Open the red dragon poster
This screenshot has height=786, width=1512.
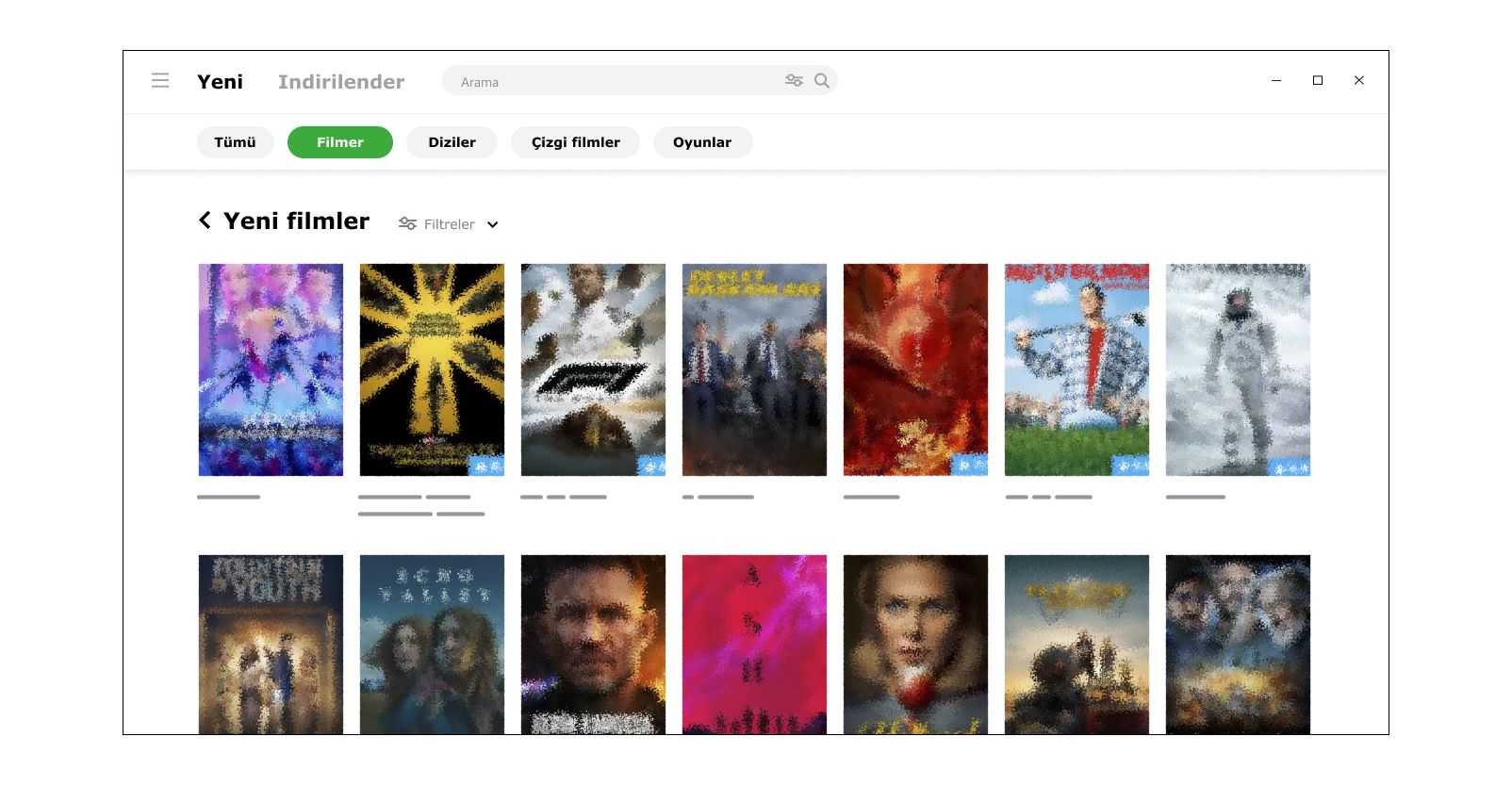tap(915, 369)
